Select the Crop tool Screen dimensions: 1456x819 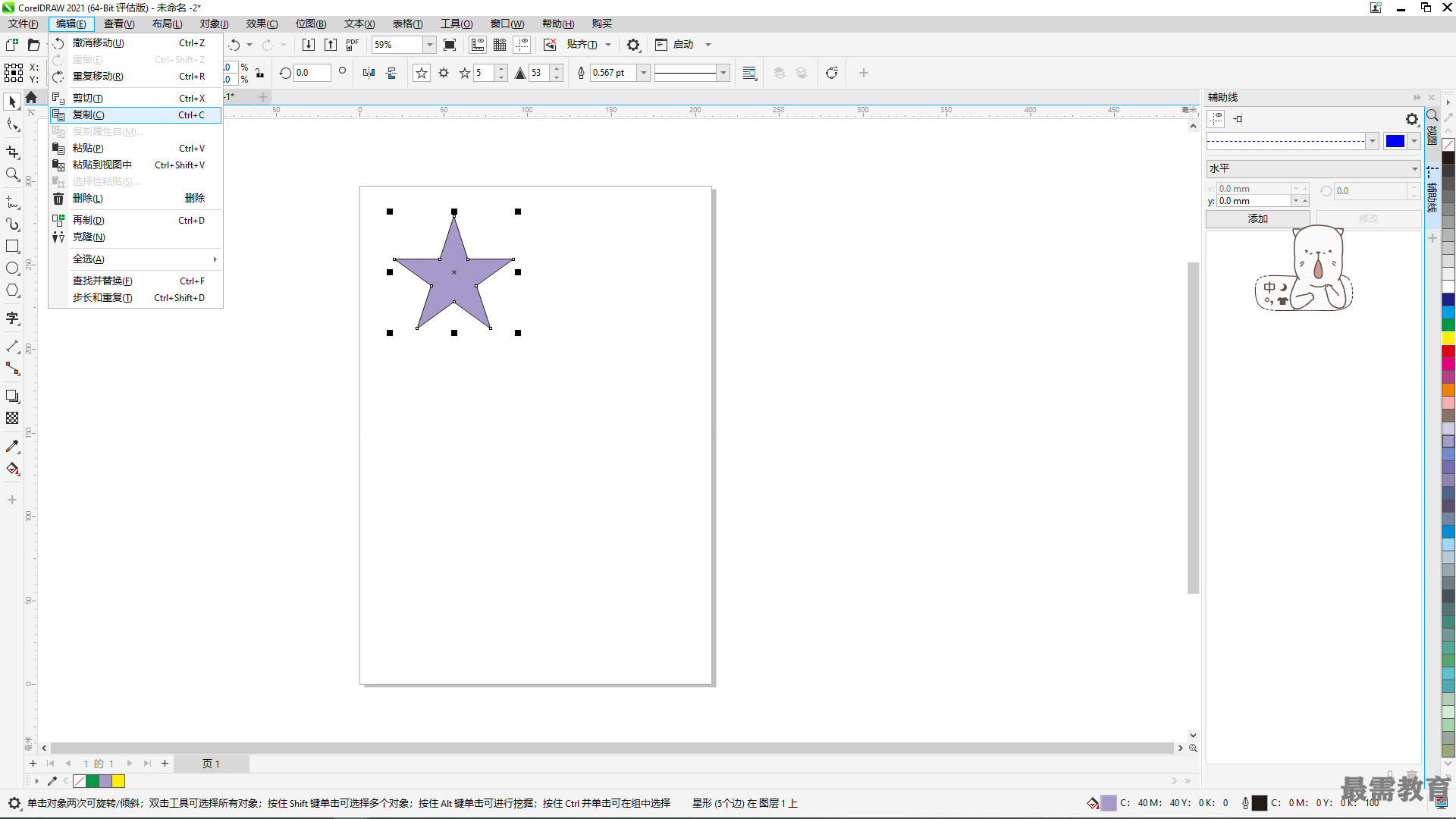(12, 152)
